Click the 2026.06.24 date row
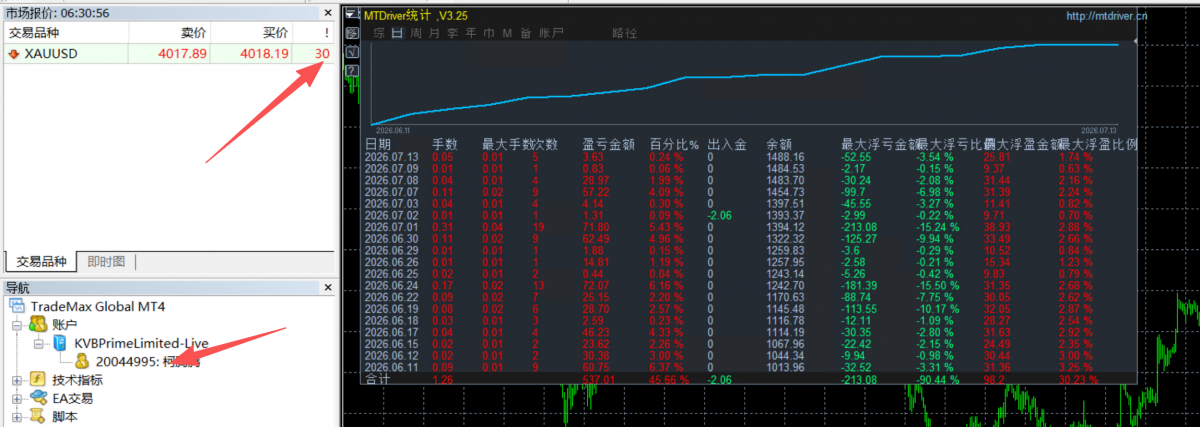This screenshot has width=1200, height=427. (390, 284)
